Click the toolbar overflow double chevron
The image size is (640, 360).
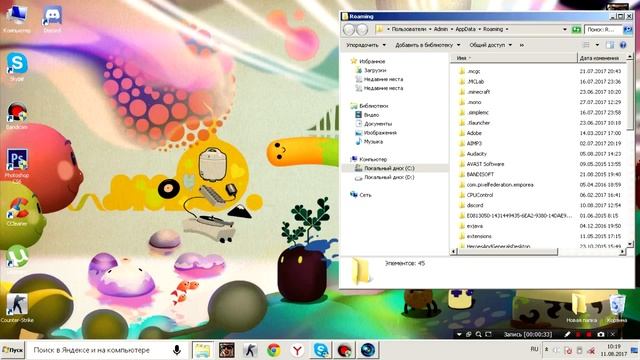click(522, 45)
